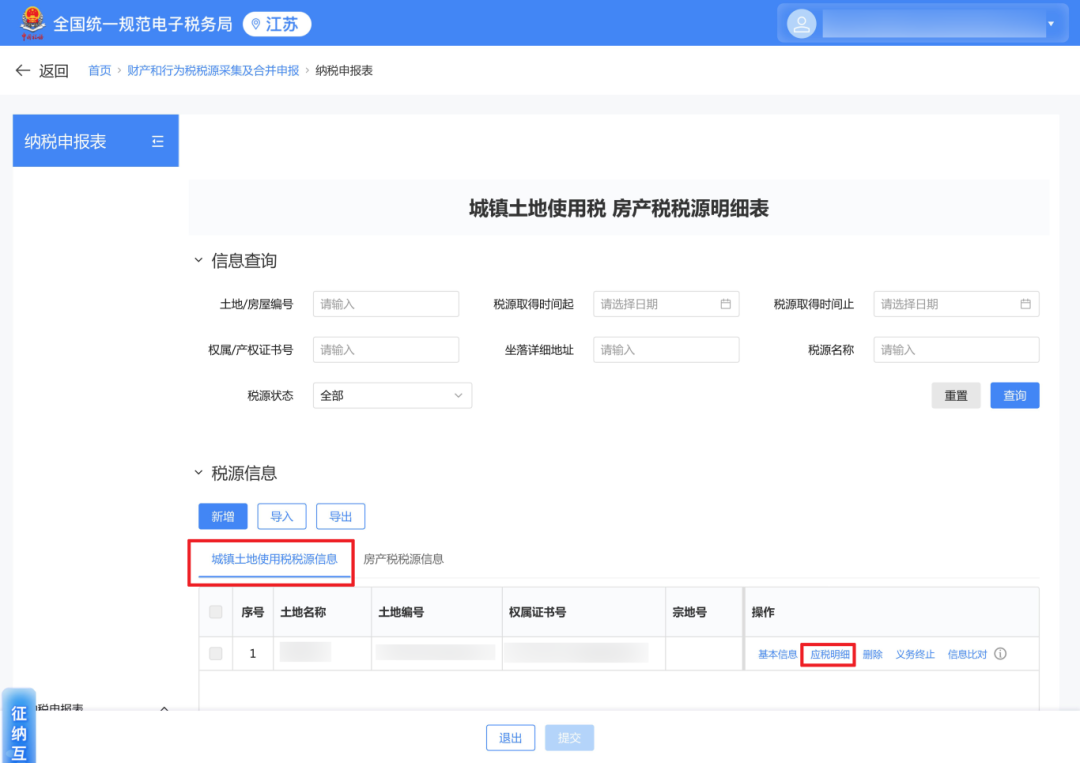
Task: Click the 提交 button
Action: 569,738
